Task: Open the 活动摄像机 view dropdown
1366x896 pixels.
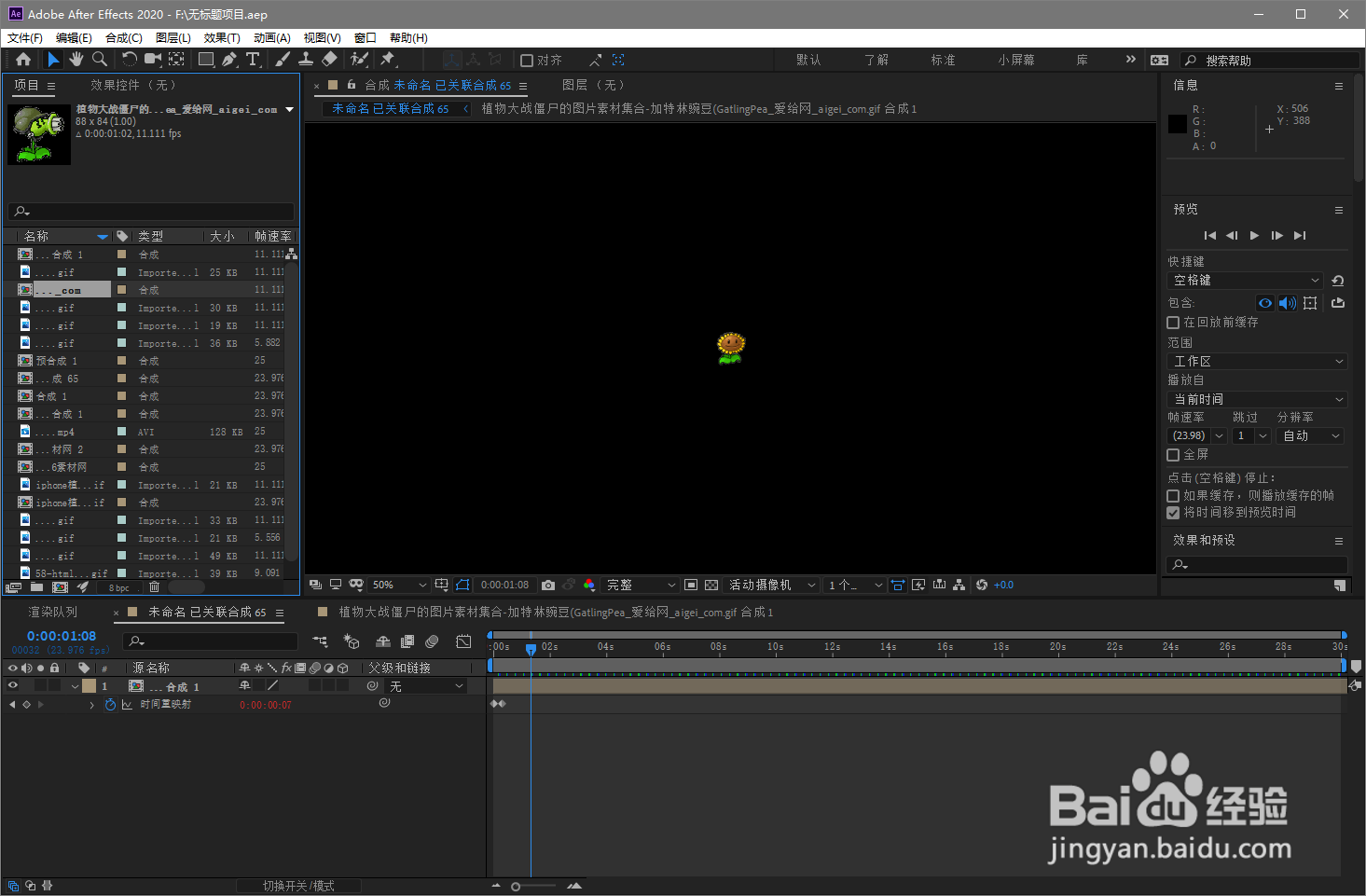Action: pos(771,585)
